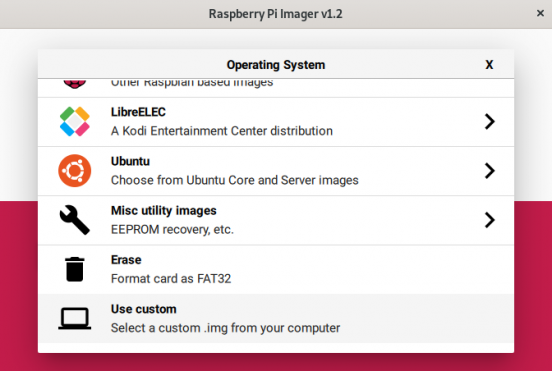The width and height of the screenshot is (552, 371).
Task: Click the laptop icon for Use custom
Action: 75,319
